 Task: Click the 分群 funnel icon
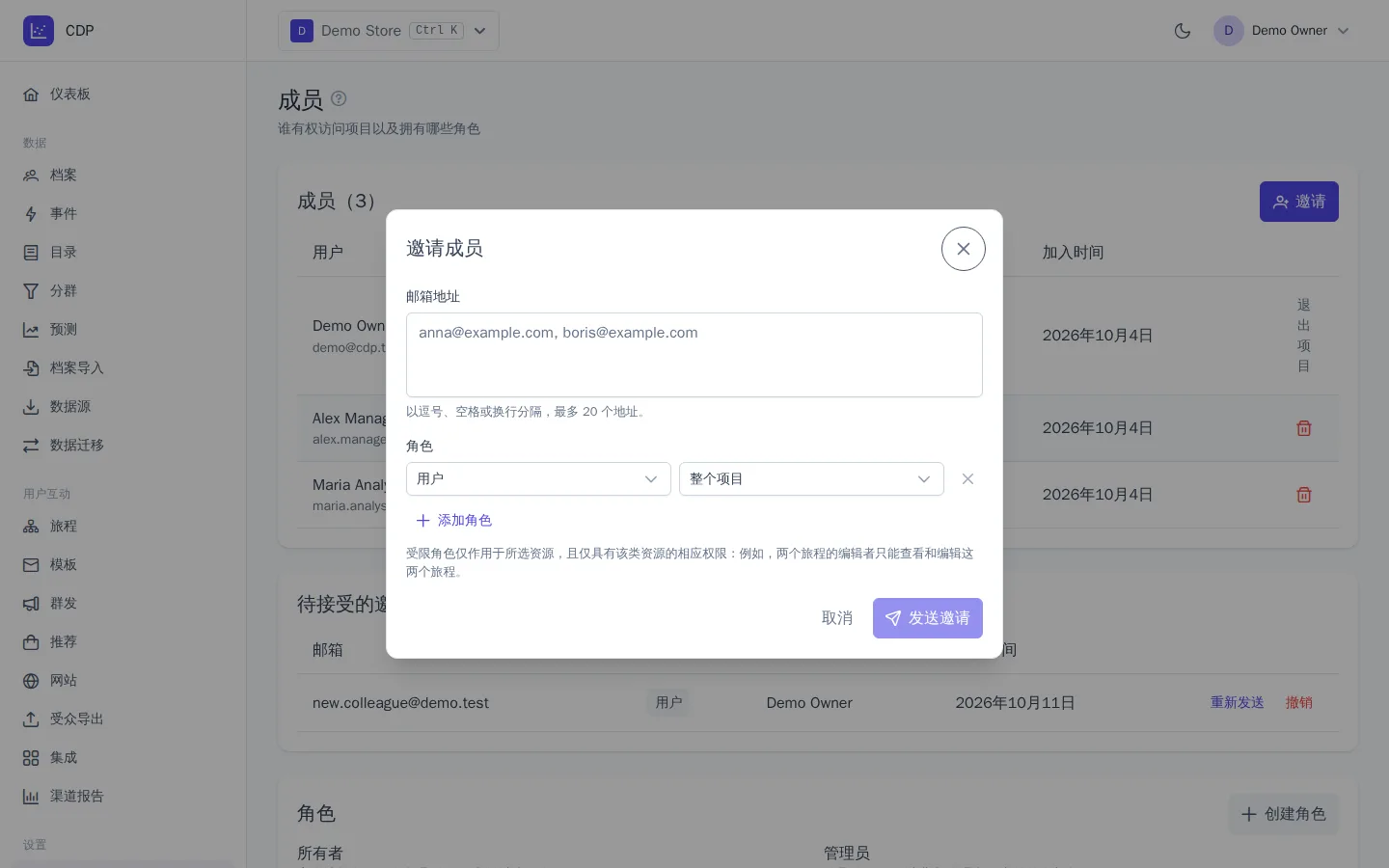pyautogui.click(x=31, y=291)
